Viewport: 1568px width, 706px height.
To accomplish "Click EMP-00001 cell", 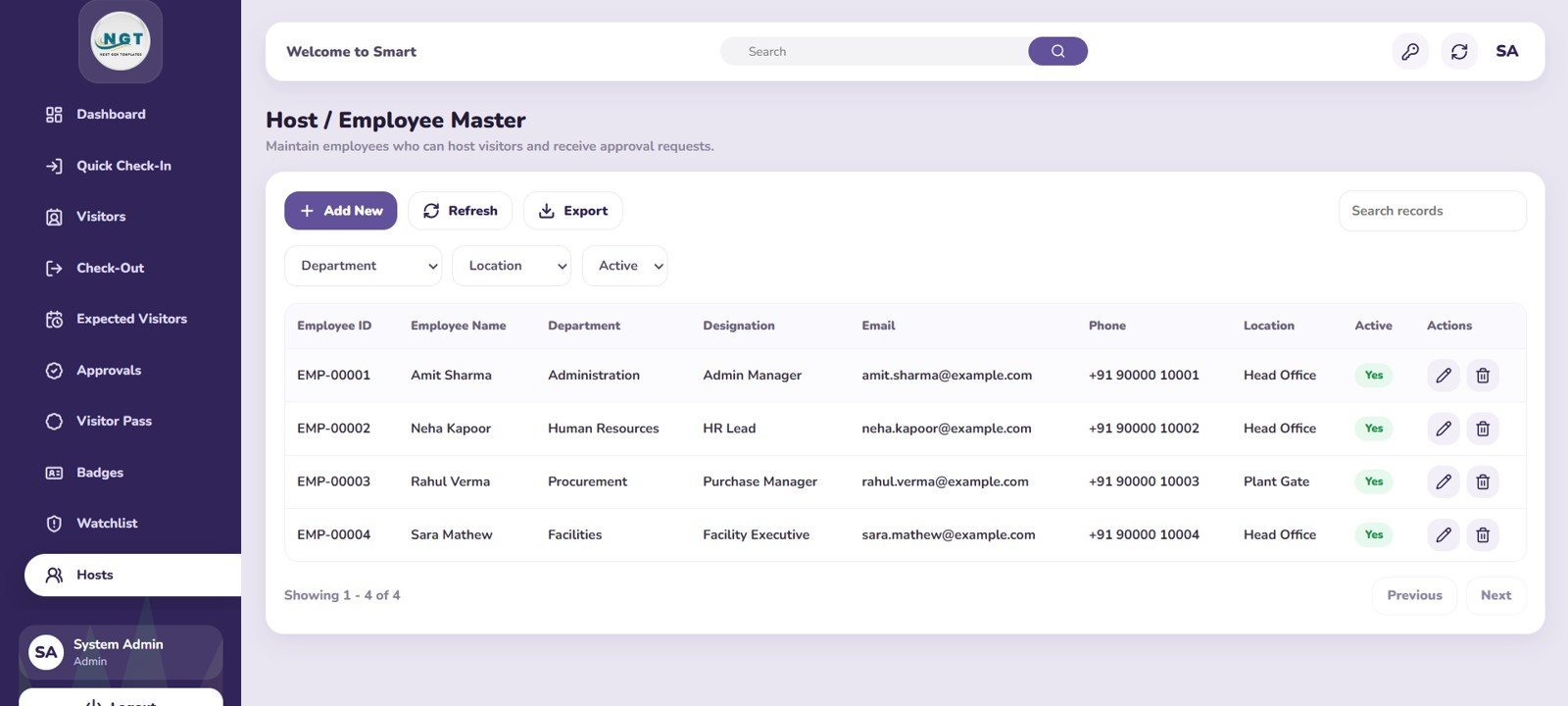I will pyautogui.click(x=334, y=376).
